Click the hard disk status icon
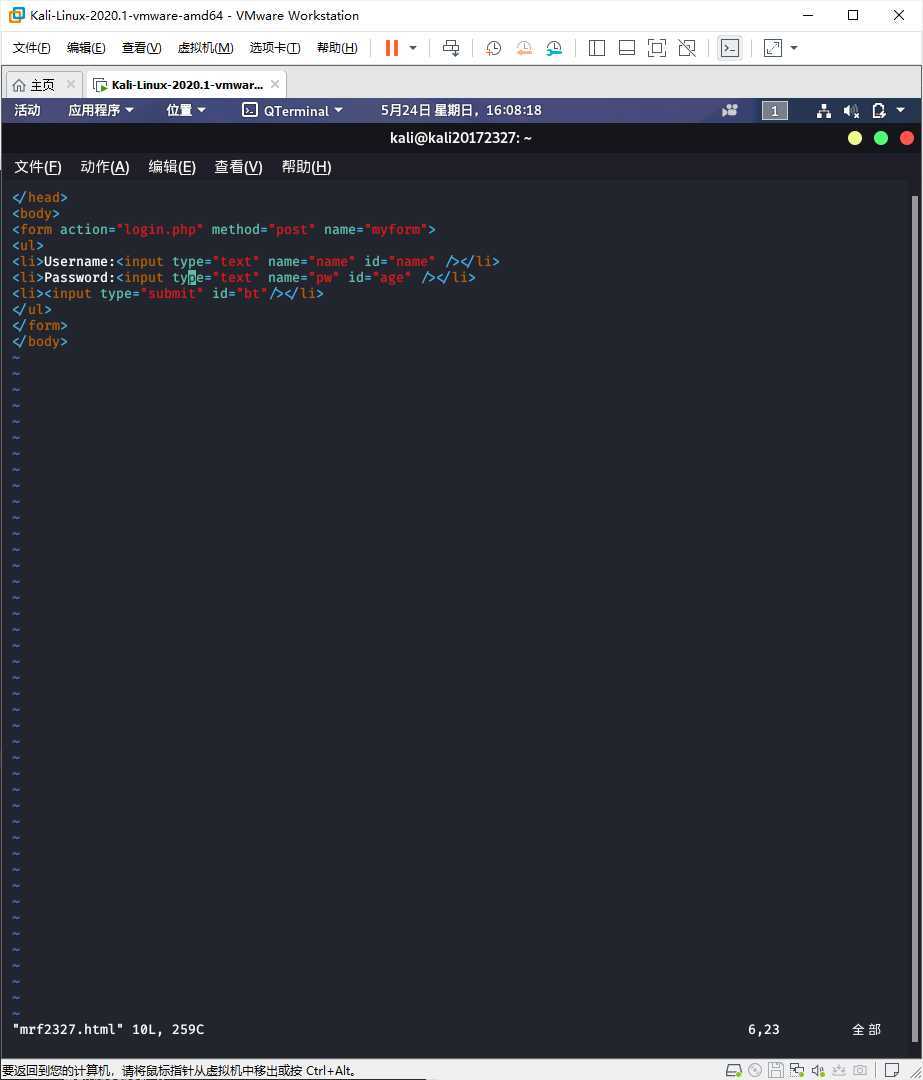The width and height of the screenshot is (923, 1080). pos(734,1070)
